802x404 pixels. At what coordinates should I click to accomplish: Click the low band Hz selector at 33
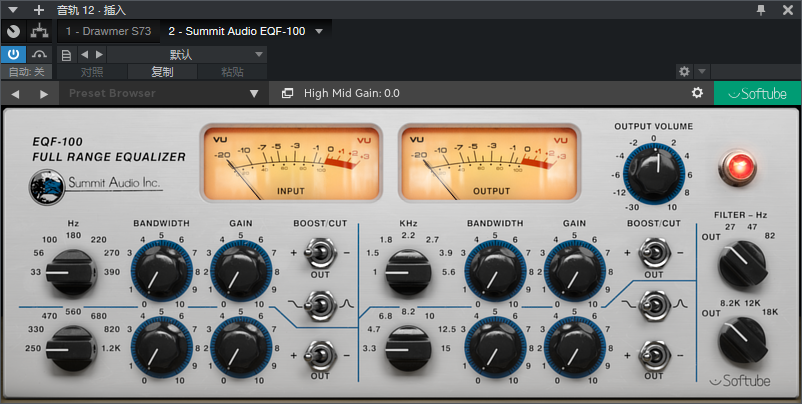coord(71,273)
